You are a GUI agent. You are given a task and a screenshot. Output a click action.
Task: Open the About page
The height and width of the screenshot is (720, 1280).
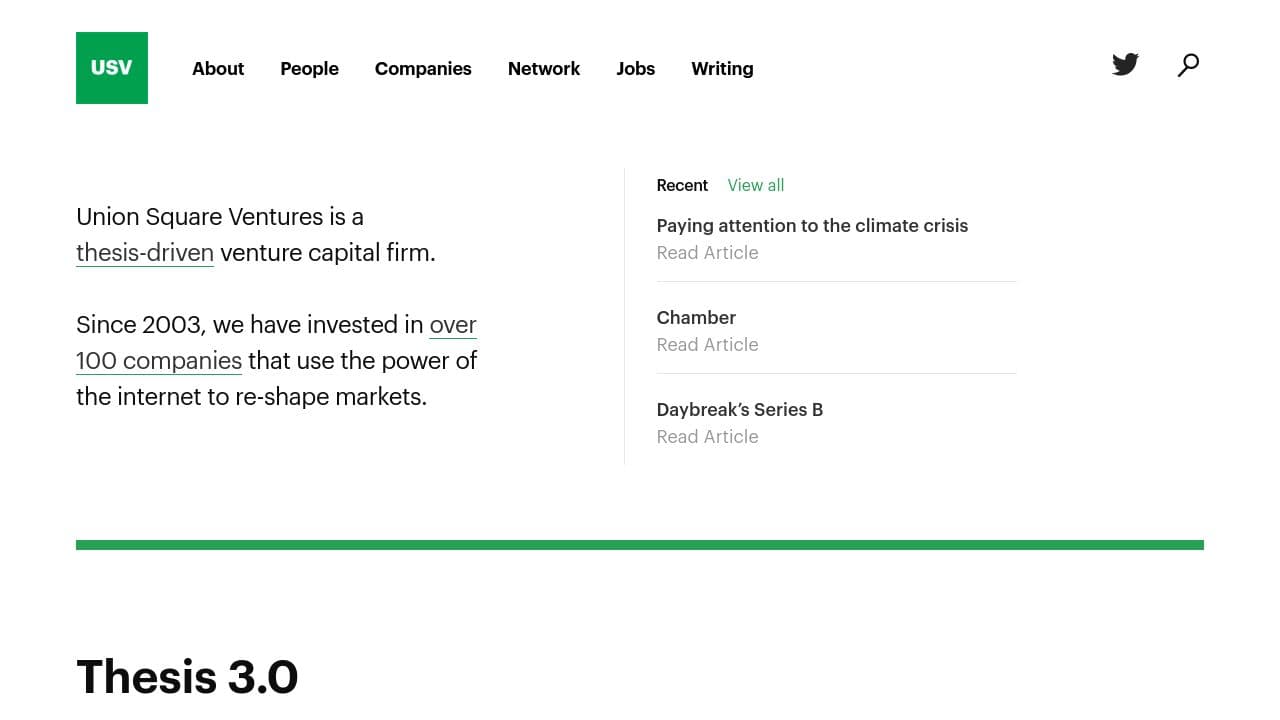pos(218,68)
